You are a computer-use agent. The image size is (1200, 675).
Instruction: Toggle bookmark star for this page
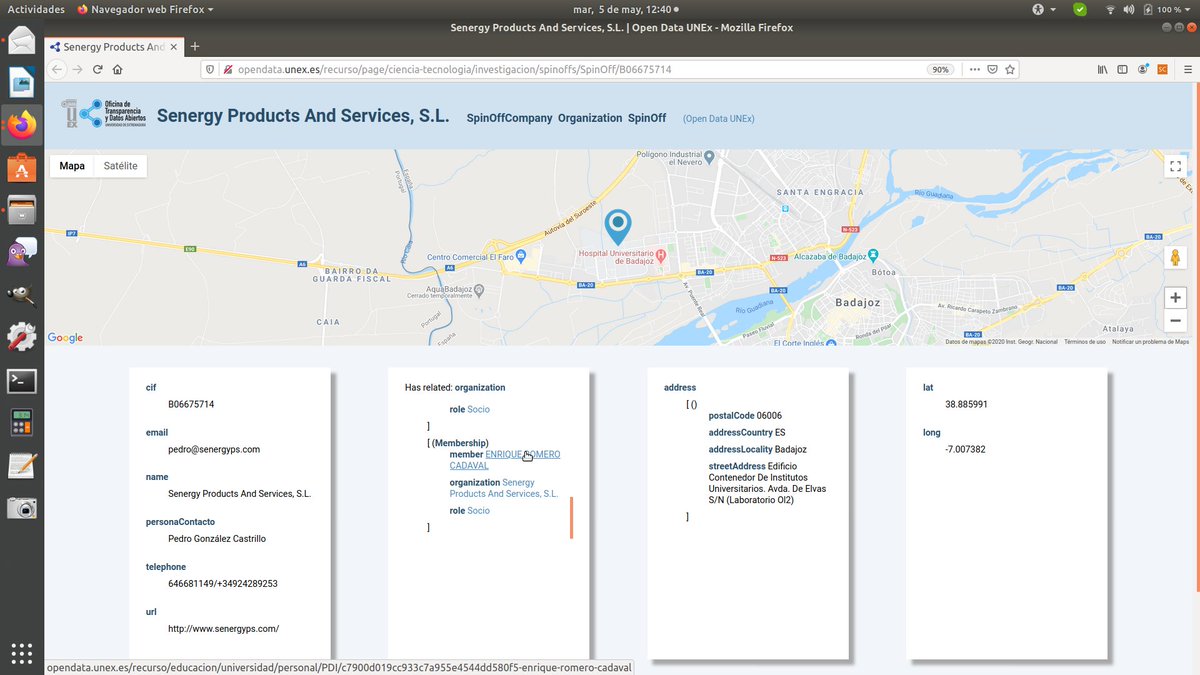point(1010,69)
